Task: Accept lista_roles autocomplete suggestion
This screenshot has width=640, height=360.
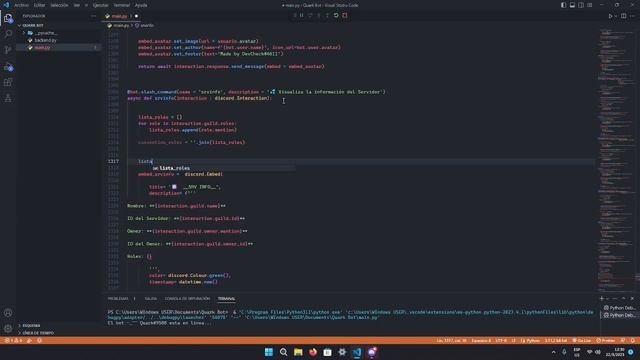Action: 224,168
